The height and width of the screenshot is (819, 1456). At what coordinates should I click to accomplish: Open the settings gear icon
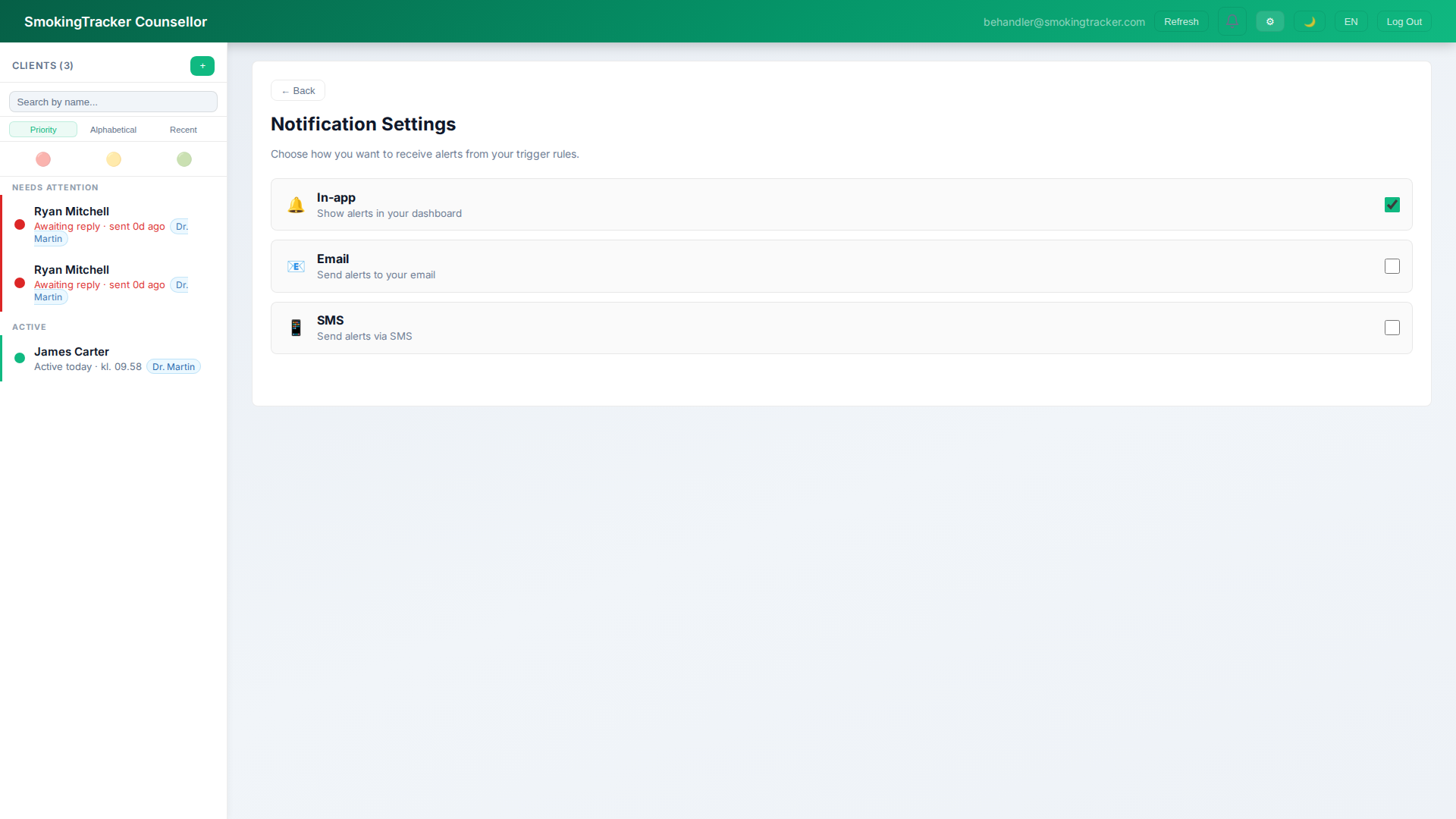(1270, 20)
